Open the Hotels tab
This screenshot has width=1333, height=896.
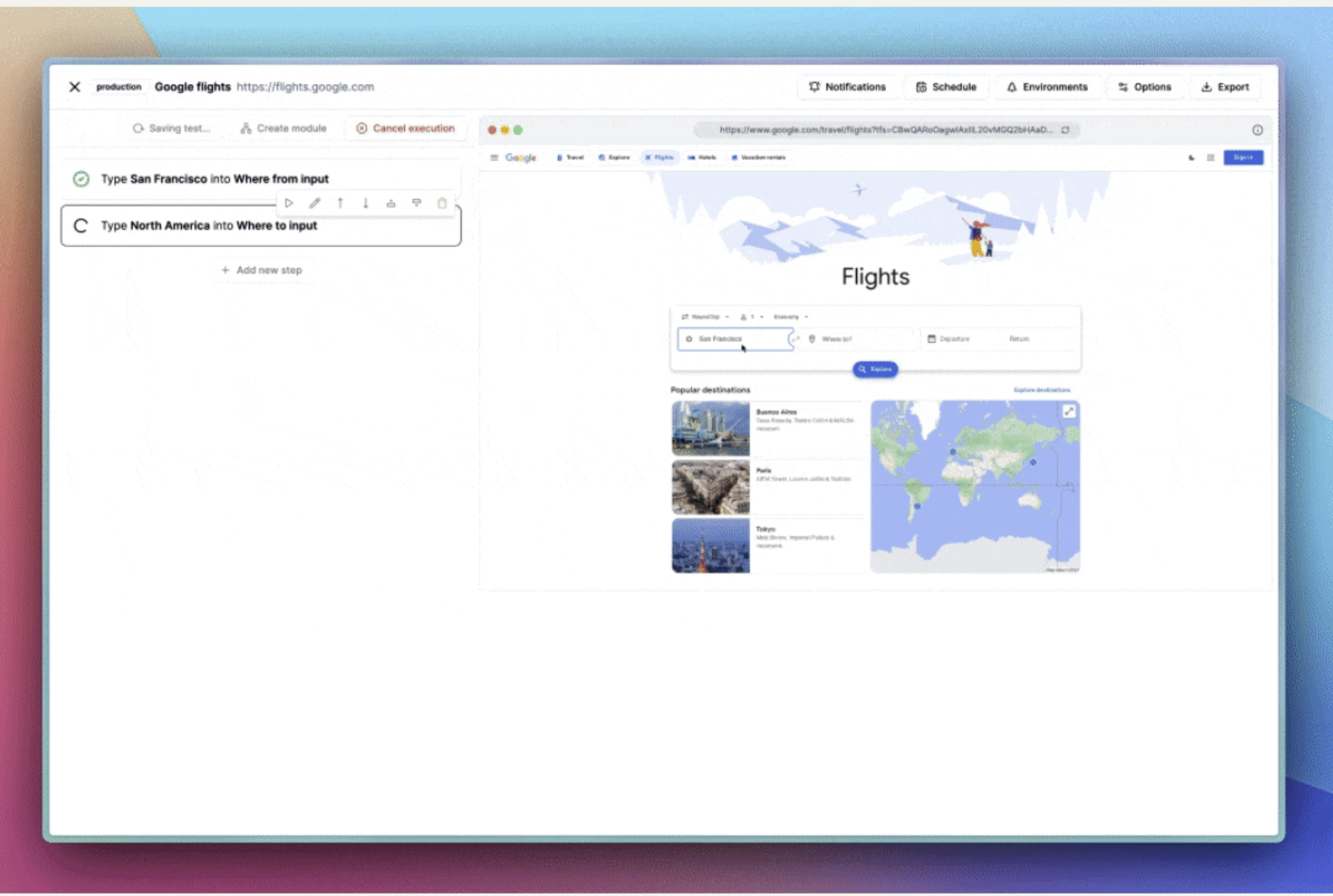point(702,158)
